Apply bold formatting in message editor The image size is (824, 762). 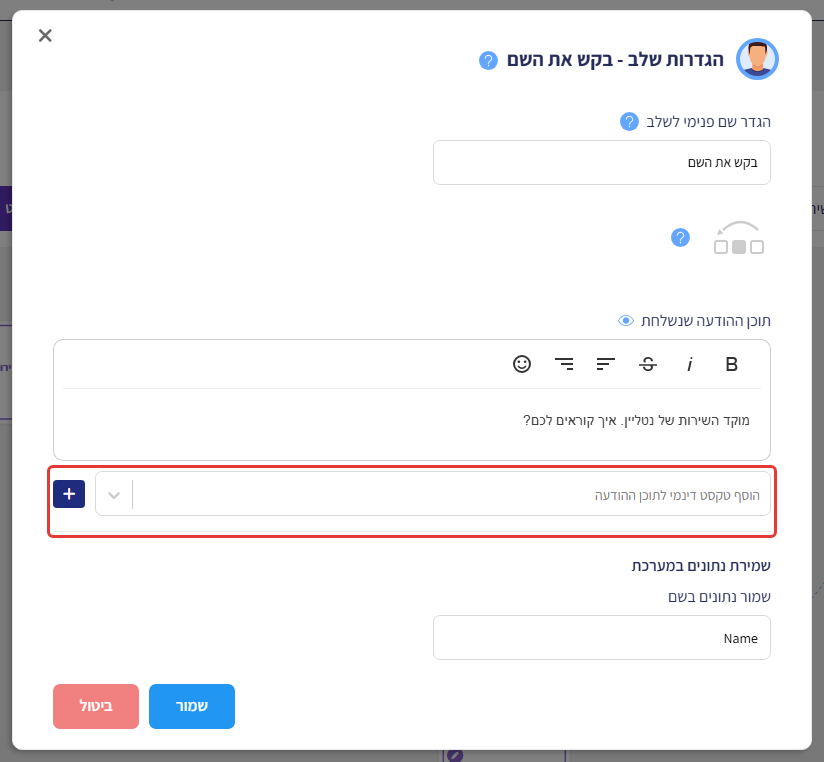[x=731, y=364]
